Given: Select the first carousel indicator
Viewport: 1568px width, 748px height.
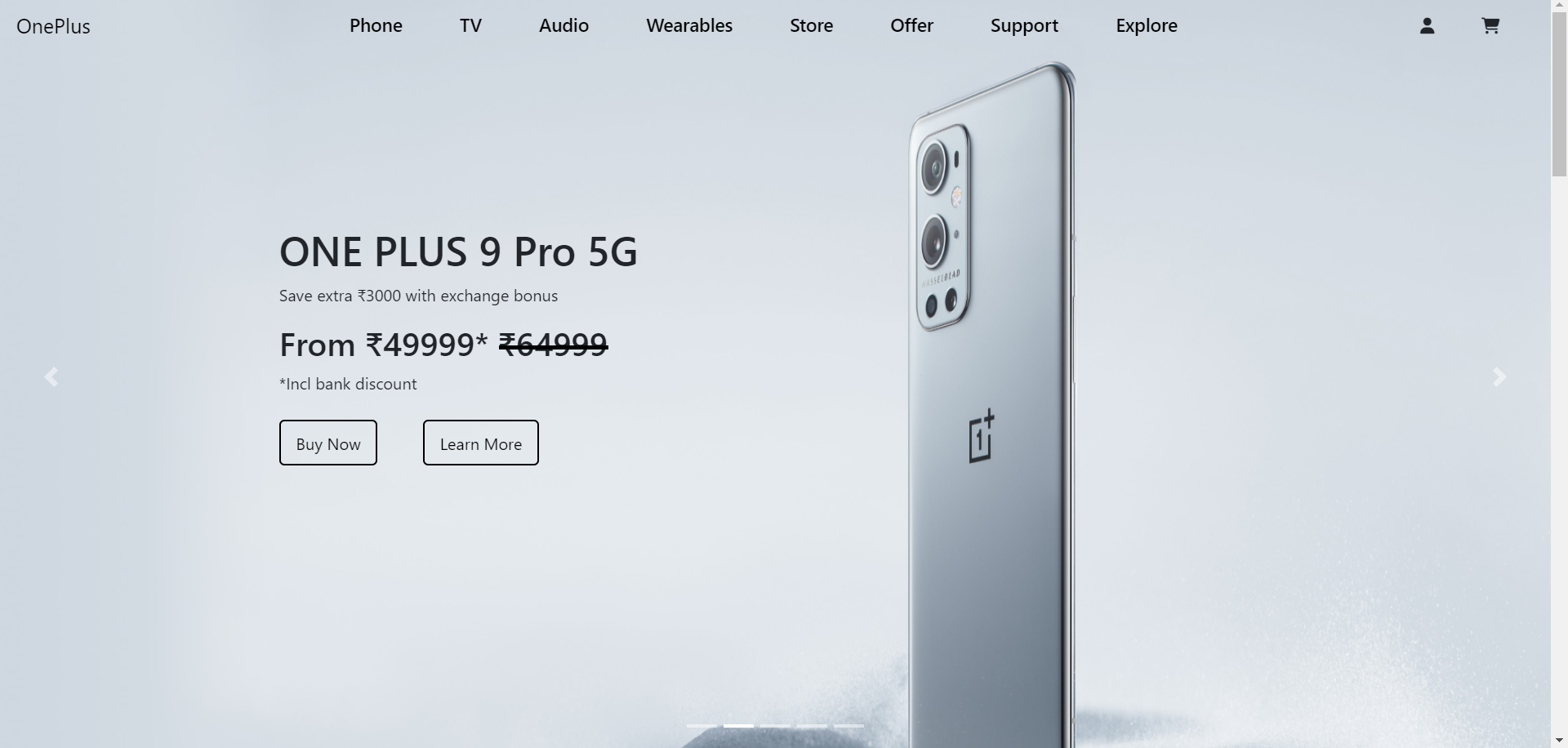Looking at the screenshot, I should point(702,725).
